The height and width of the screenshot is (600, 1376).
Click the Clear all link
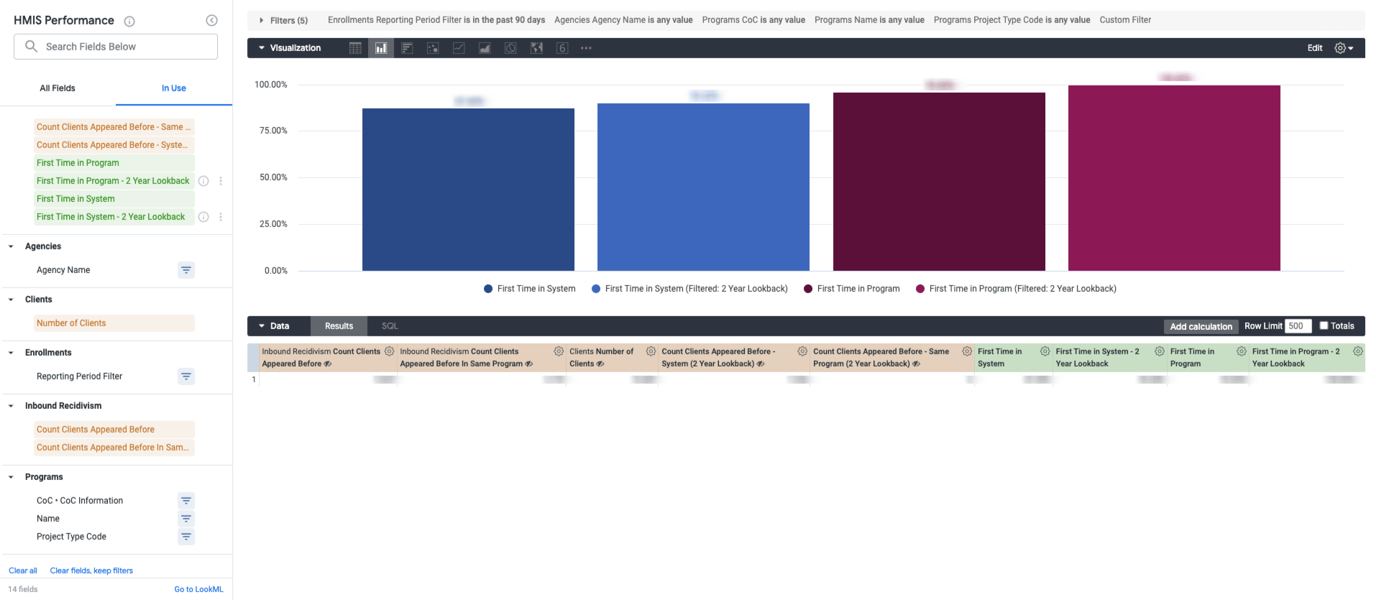pyautogui.click(x=22, y=570)
